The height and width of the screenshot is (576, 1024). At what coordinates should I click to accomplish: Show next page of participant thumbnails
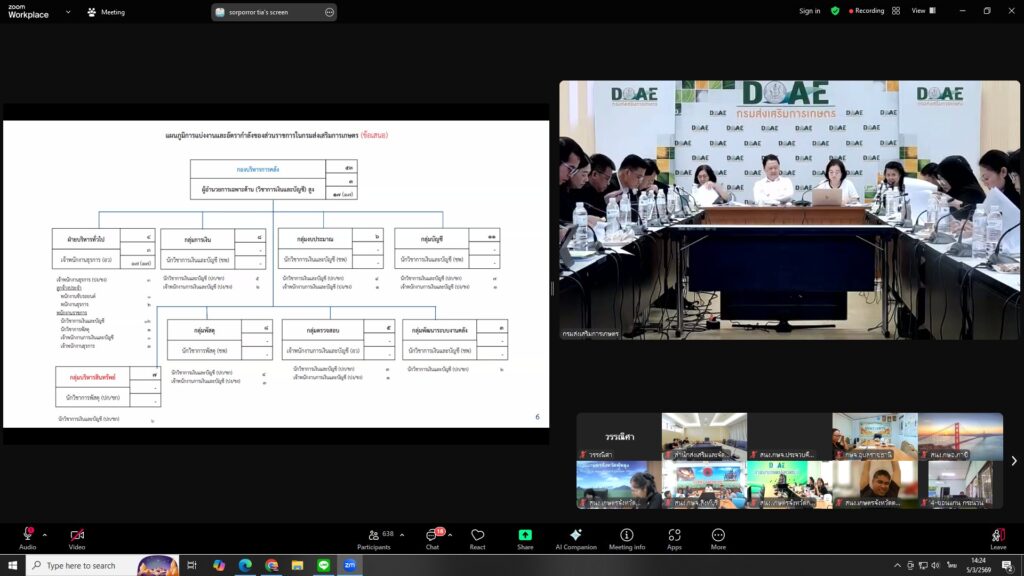coord(1014,461)
